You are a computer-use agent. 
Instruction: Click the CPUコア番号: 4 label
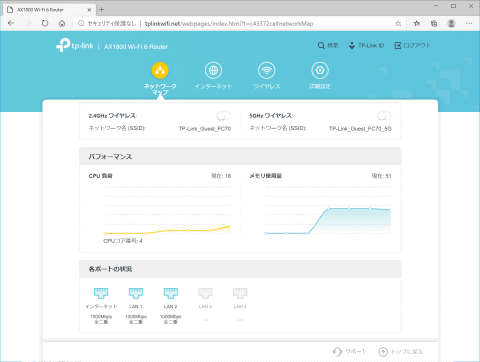(123, 241)
